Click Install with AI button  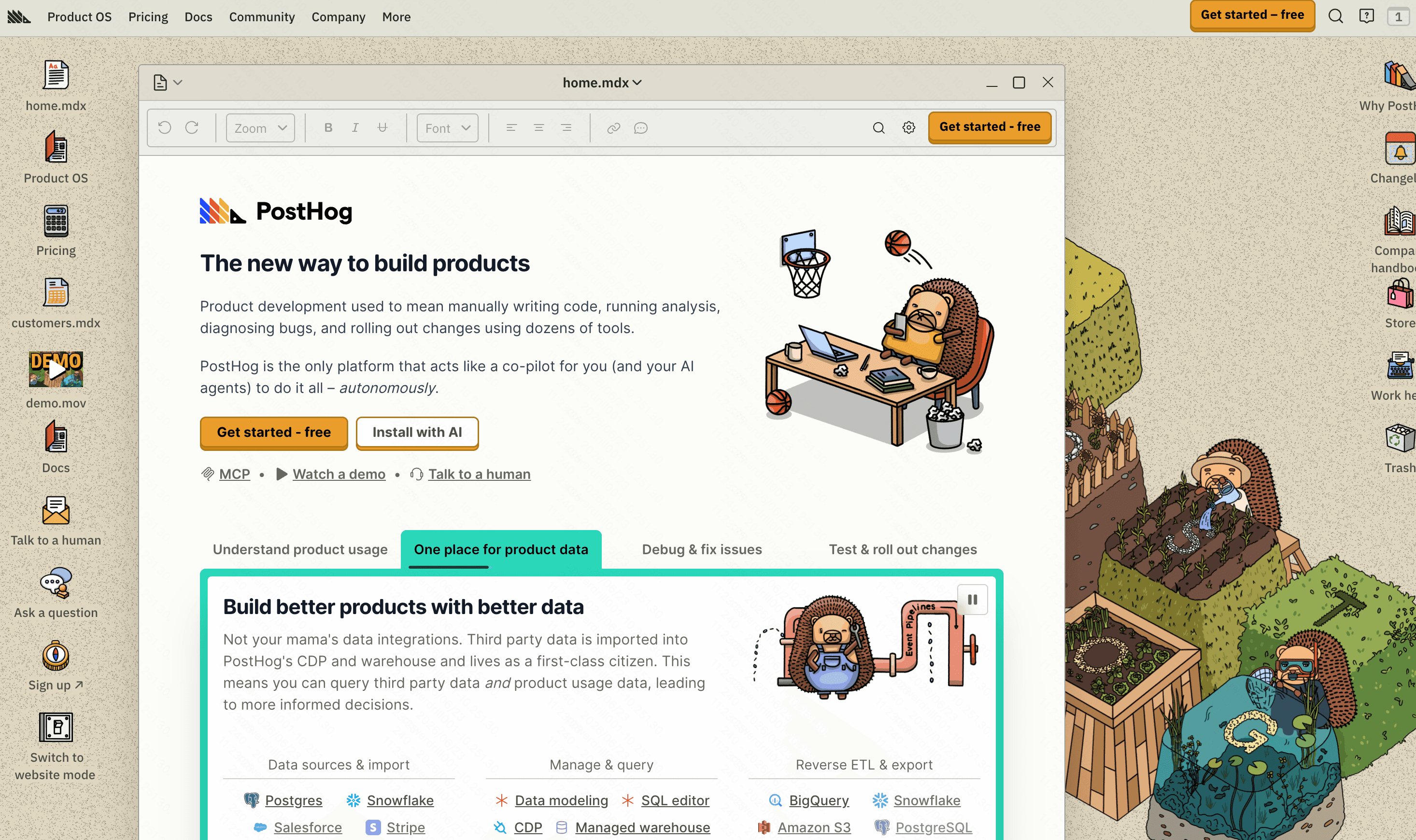(417, 433)
